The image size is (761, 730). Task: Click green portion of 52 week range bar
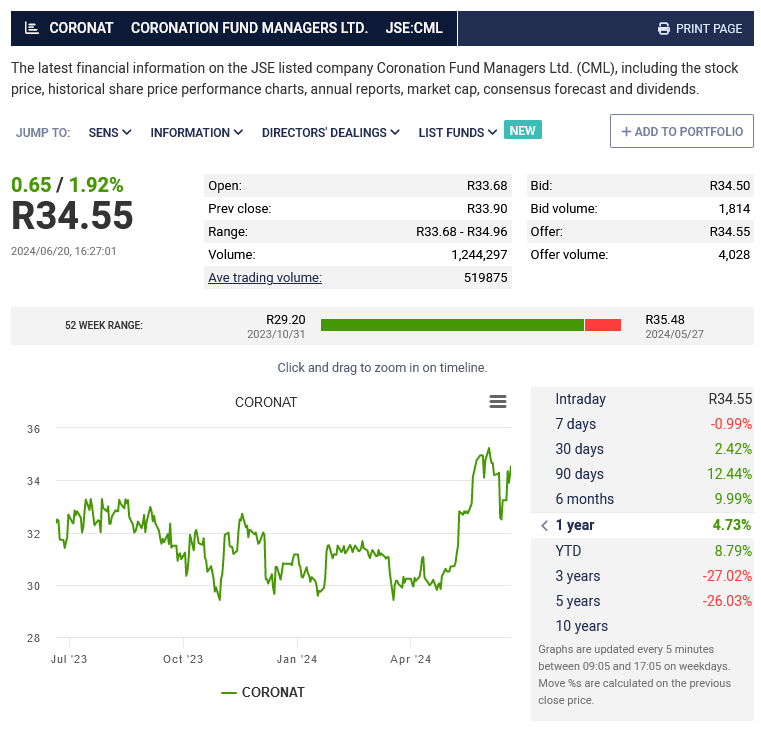click(x=452, y=325)
